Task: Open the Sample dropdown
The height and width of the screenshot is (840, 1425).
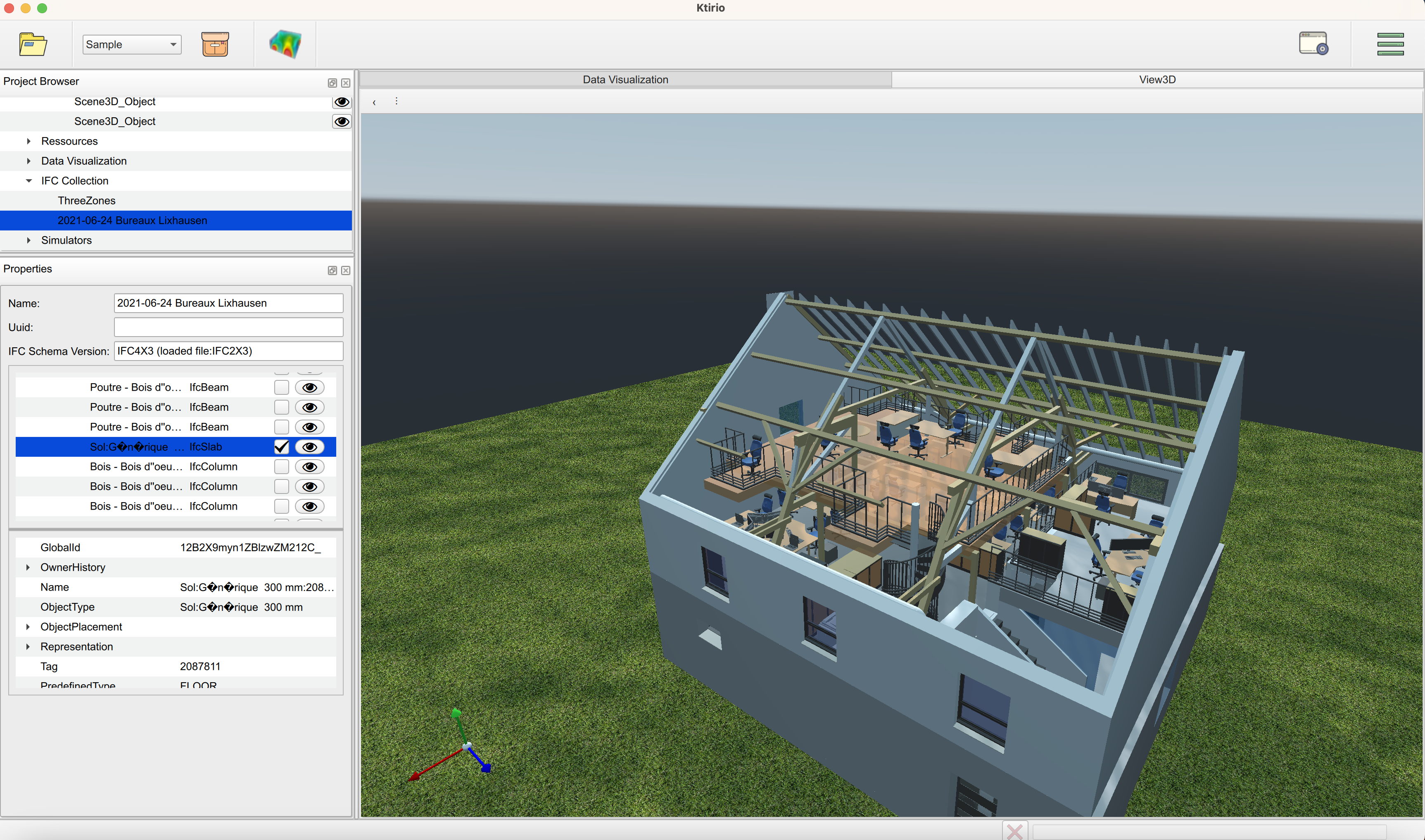Action: click(132, 44)
